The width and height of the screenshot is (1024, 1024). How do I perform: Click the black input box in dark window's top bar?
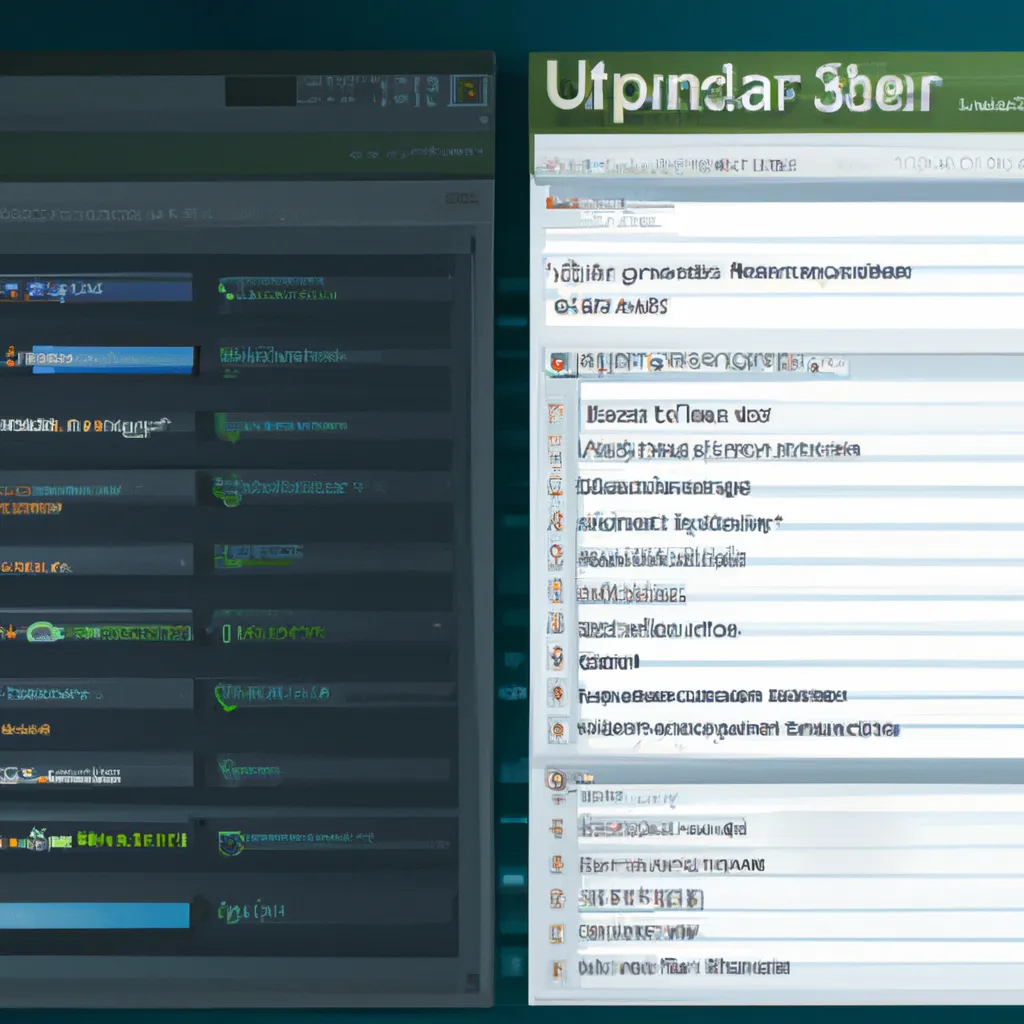point(261,91)
